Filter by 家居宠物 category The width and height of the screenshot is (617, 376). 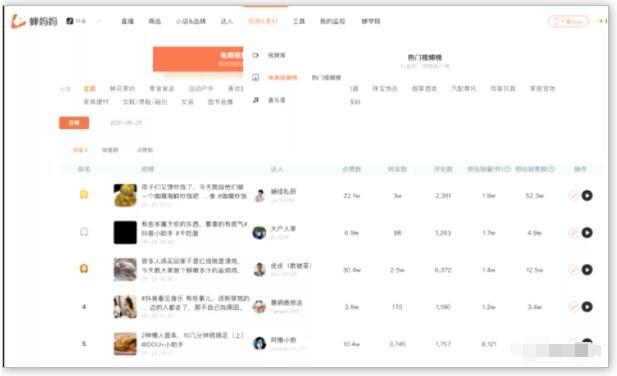[542, 88]
